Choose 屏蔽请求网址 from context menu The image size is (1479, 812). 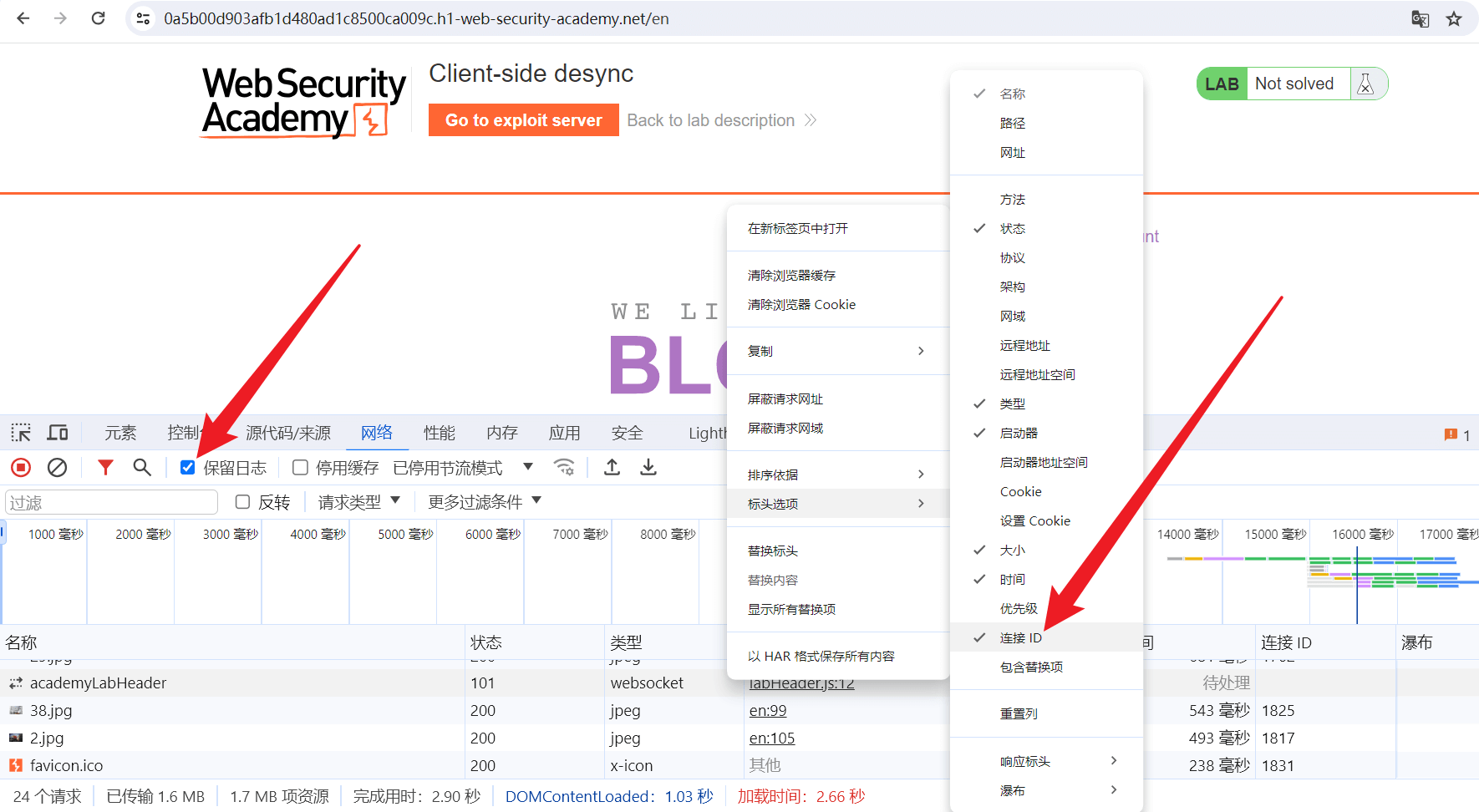[x=837, y=398]
